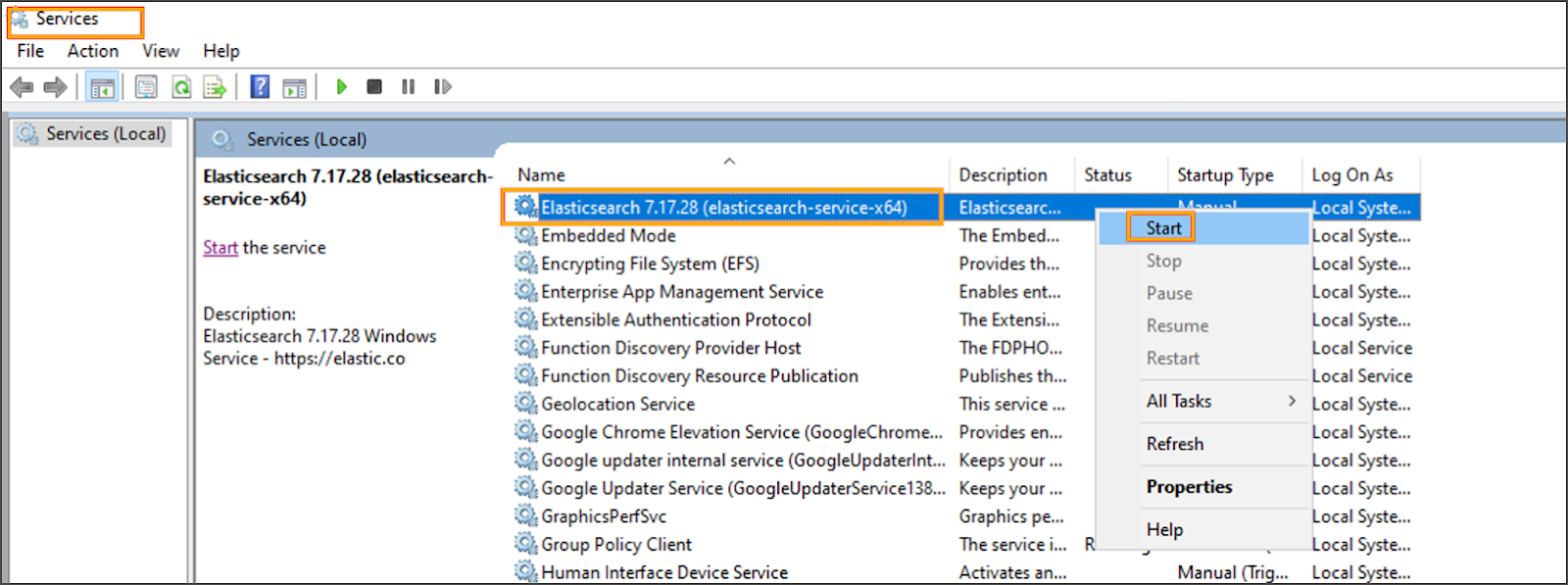Open the View menu in the menu bar
1568x585 pixels.
pos(161,51)
